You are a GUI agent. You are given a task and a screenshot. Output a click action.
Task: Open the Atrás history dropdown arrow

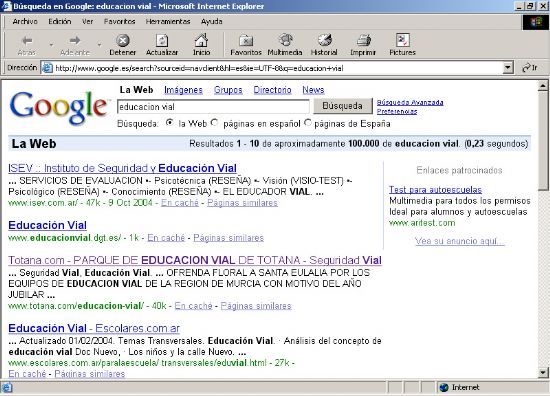click(51, 45)
